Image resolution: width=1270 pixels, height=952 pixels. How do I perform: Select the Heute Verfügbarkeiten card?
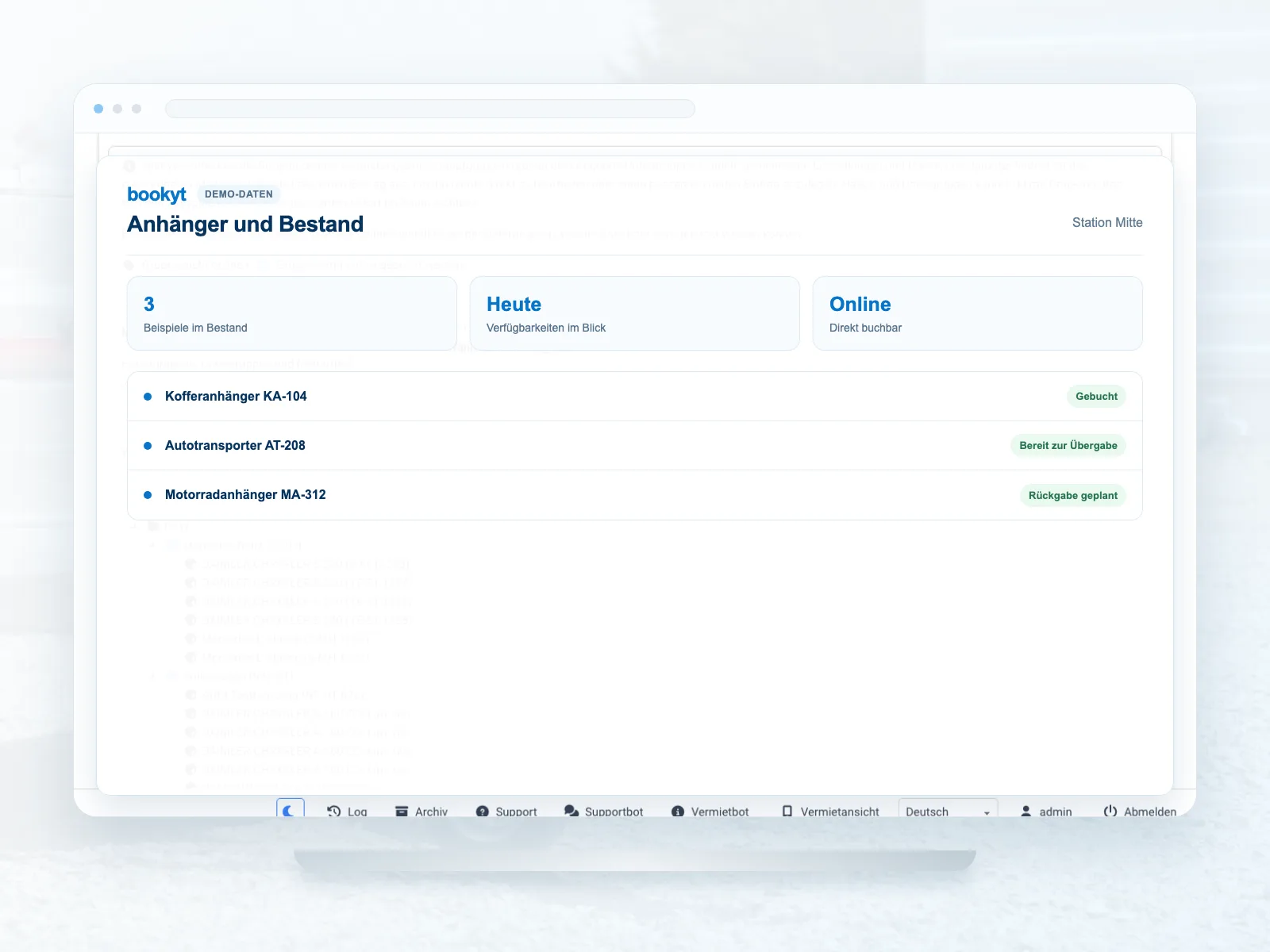[635, 313]
